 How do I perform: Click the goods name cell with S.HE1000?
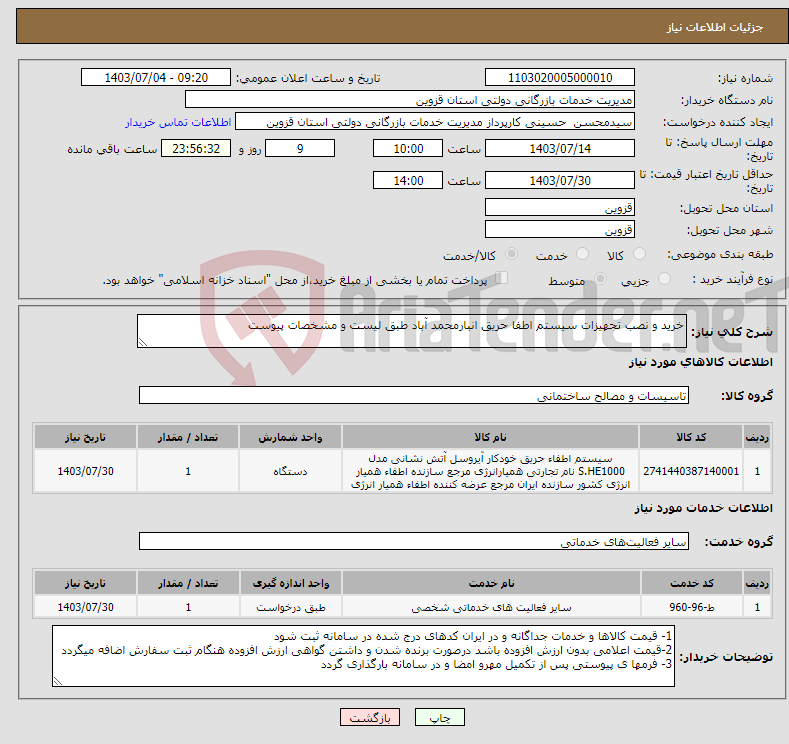point(491,471)
